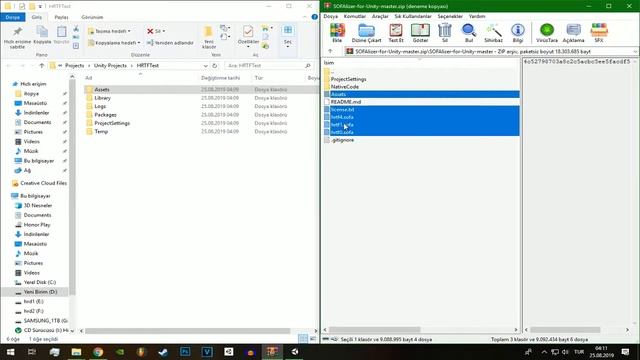Select .gitignore in WinRAR
Viewport: 640px width, 360px height.
(342, 140)
